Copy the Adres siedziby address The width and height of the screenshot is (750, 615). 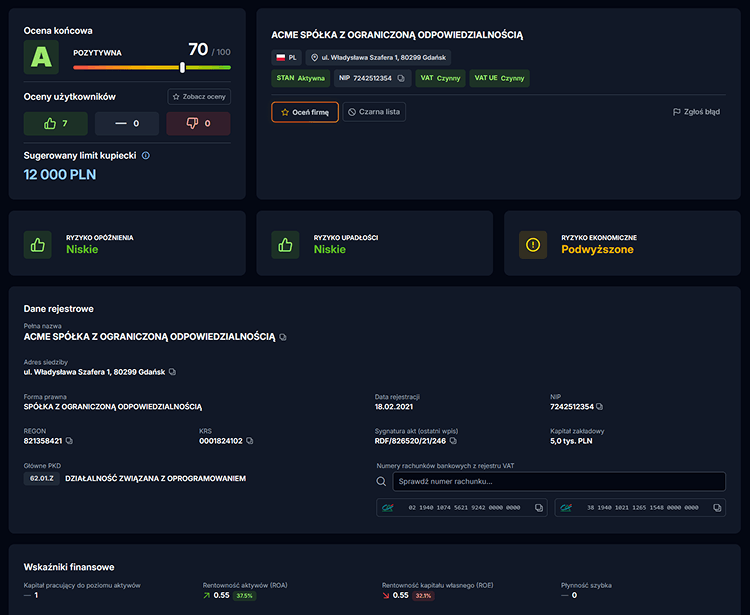[x=172, y=372]
